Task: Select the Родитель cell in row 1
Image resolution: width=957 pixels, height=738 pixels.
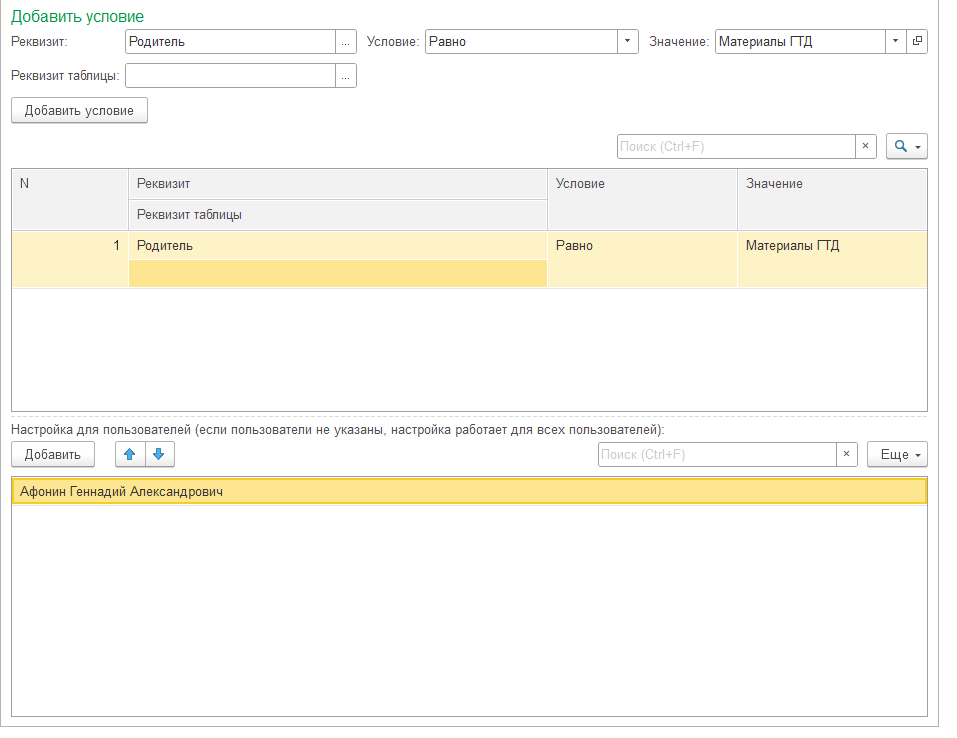Action: coord(338,245)
